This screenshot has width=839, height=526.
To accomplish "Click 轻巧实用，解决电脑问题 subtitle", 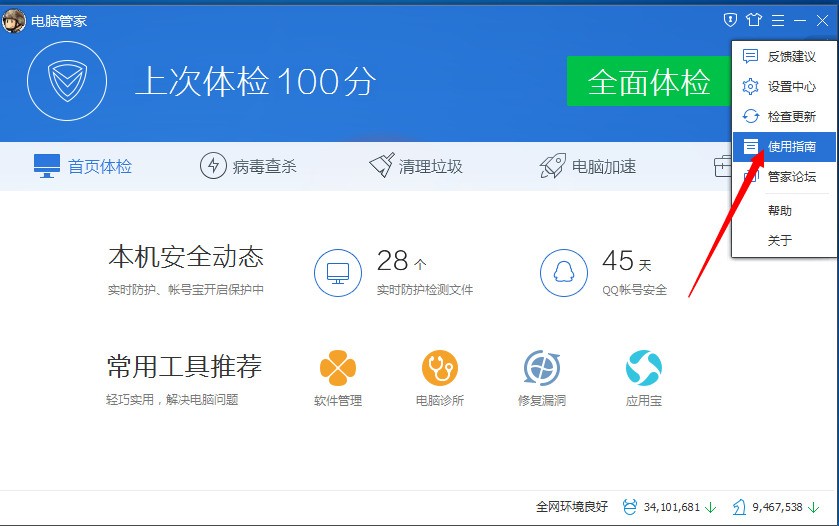I will (x=172, y=400).
